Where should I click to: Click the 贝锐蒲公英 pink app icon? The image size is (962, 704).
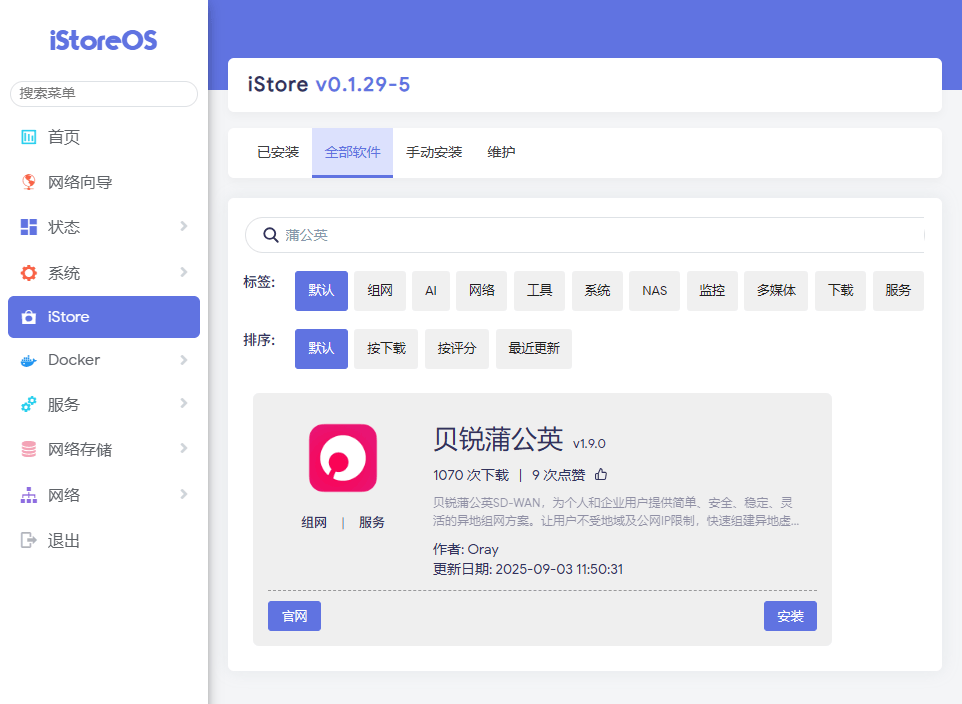click(343, 458)
